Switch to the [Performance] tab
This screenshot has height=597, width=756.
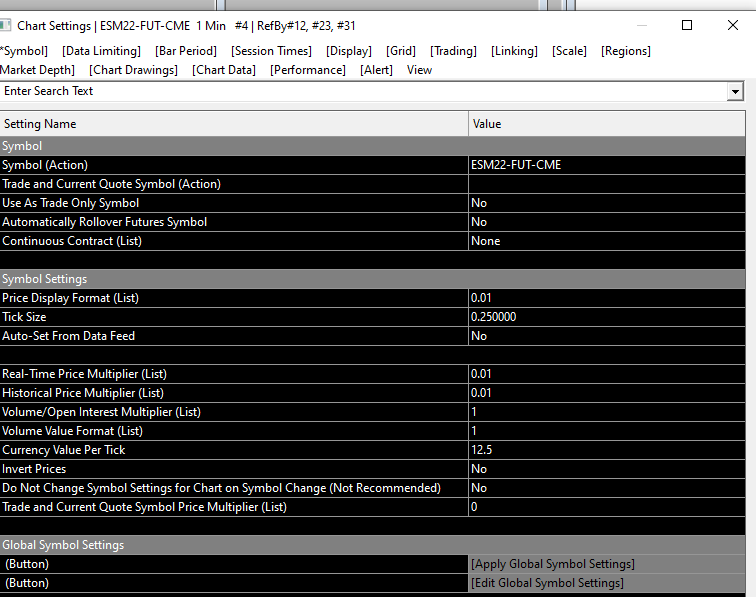[308, 70]
